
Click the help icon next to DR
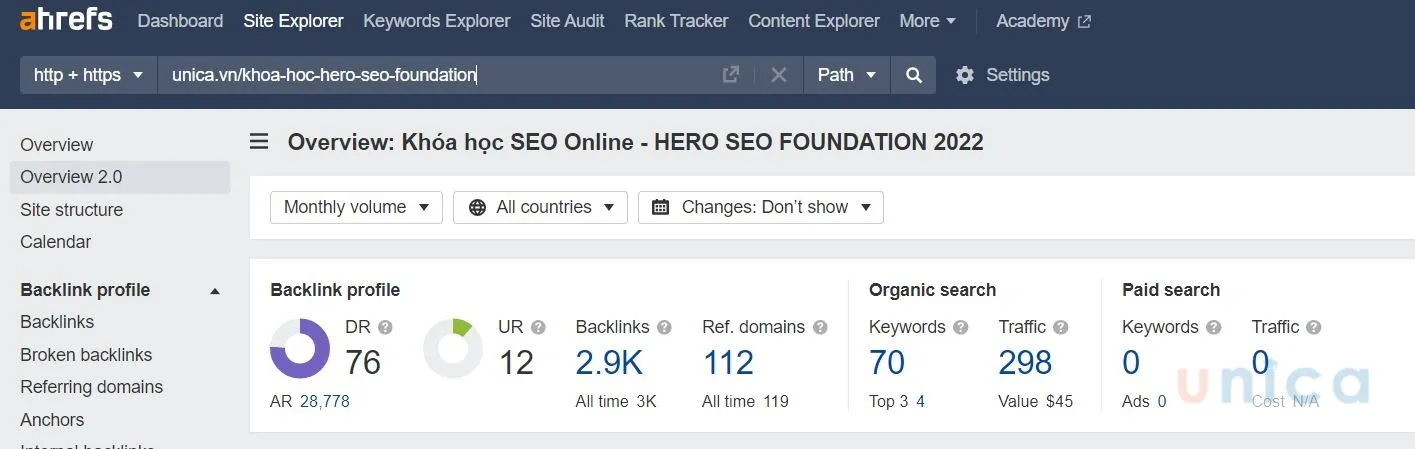tap(385, 327)
